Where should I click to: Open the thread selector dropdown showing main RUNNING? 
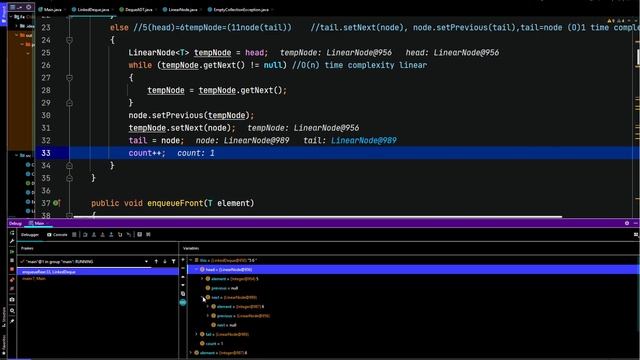85,262
